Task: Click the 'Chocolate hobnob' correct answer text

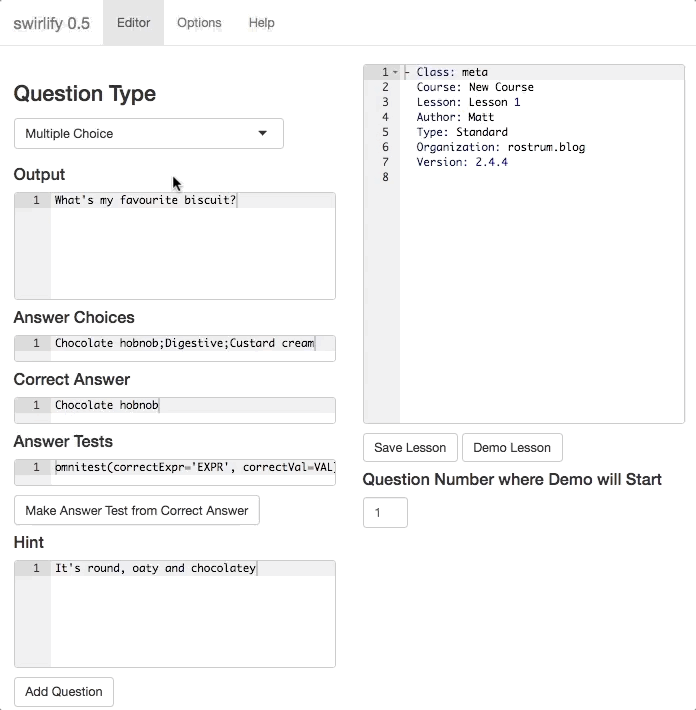Action: (x=106, y=405)
